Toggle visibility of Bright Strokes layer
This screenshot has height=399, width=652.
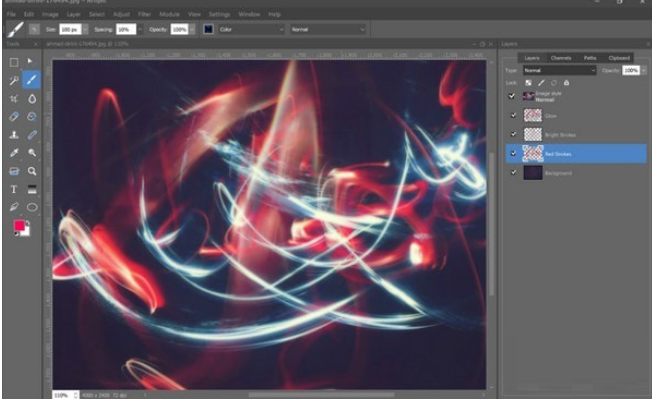click(513, 134)
